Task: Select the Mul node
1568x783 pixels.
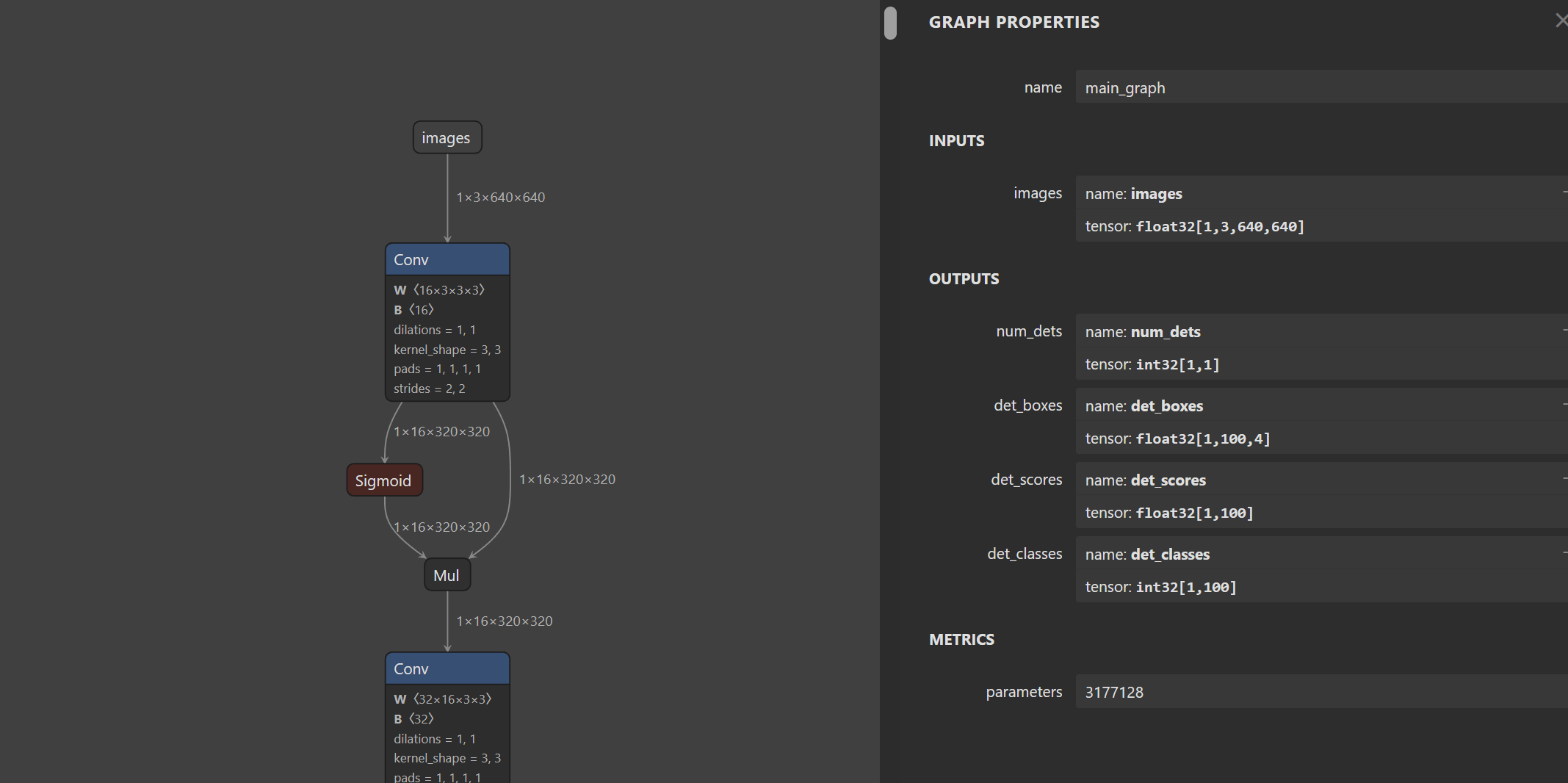Action: pos(447,575)
